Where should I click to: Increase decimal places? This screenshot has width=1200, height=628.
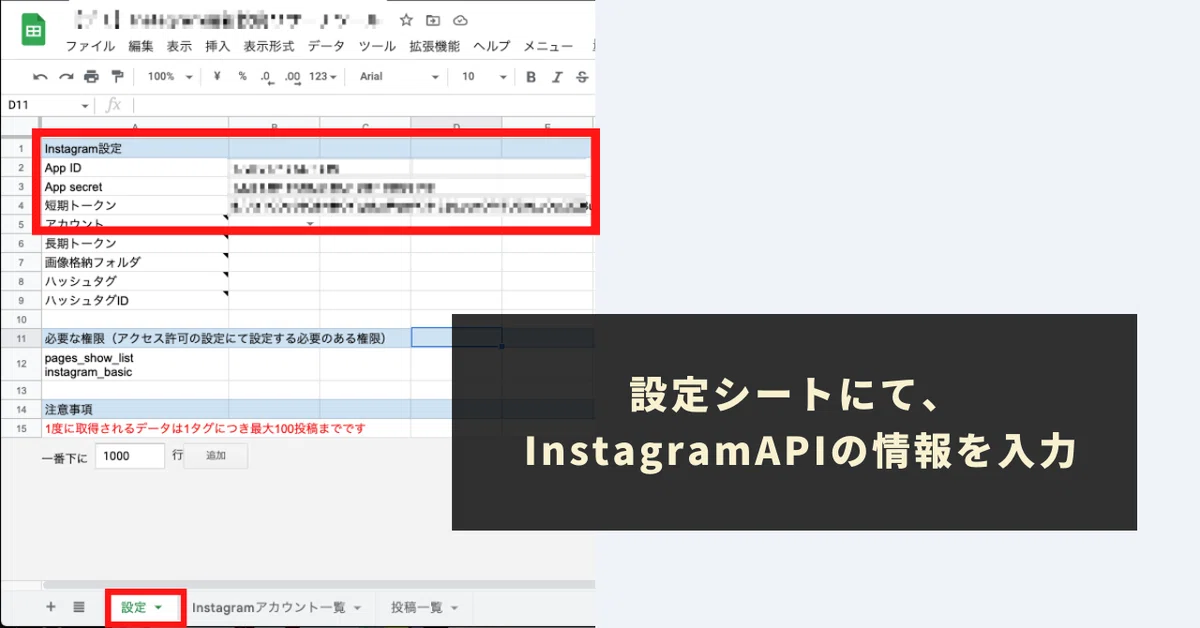pos(293,77)
